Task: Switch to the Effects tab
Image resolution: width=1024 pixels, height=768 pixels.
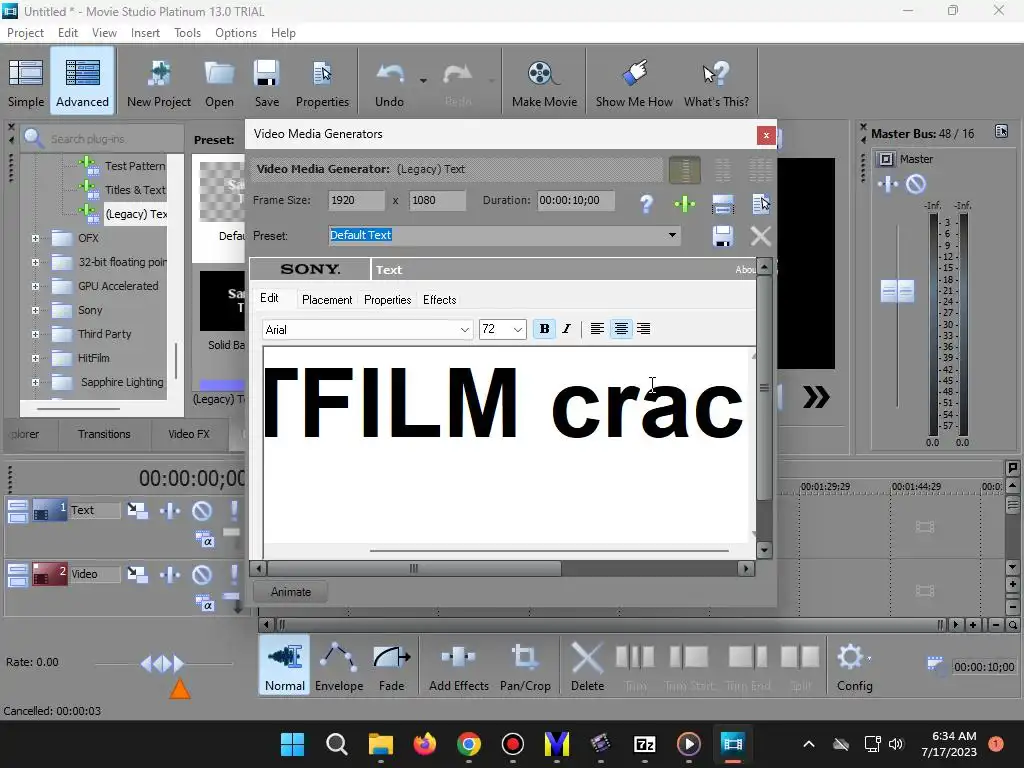Action: (440, 300)
